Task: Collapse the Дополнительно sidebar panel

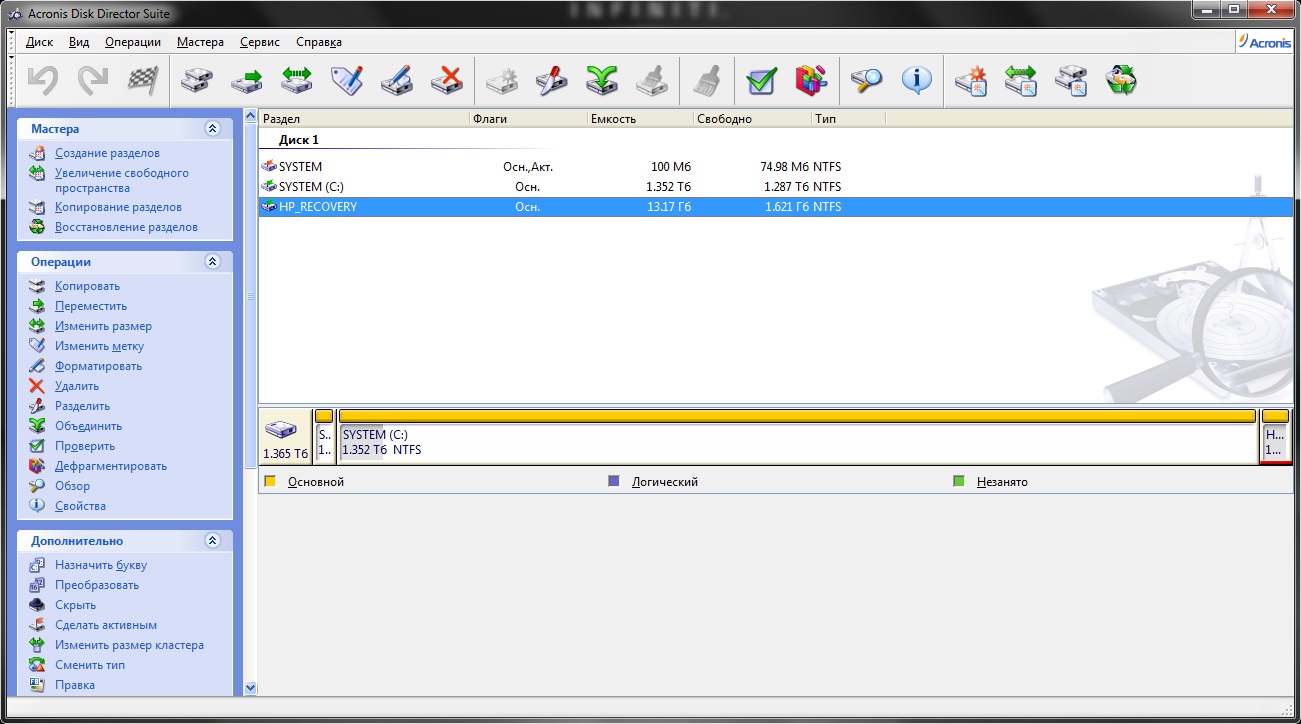Action: tap(212, 541)
